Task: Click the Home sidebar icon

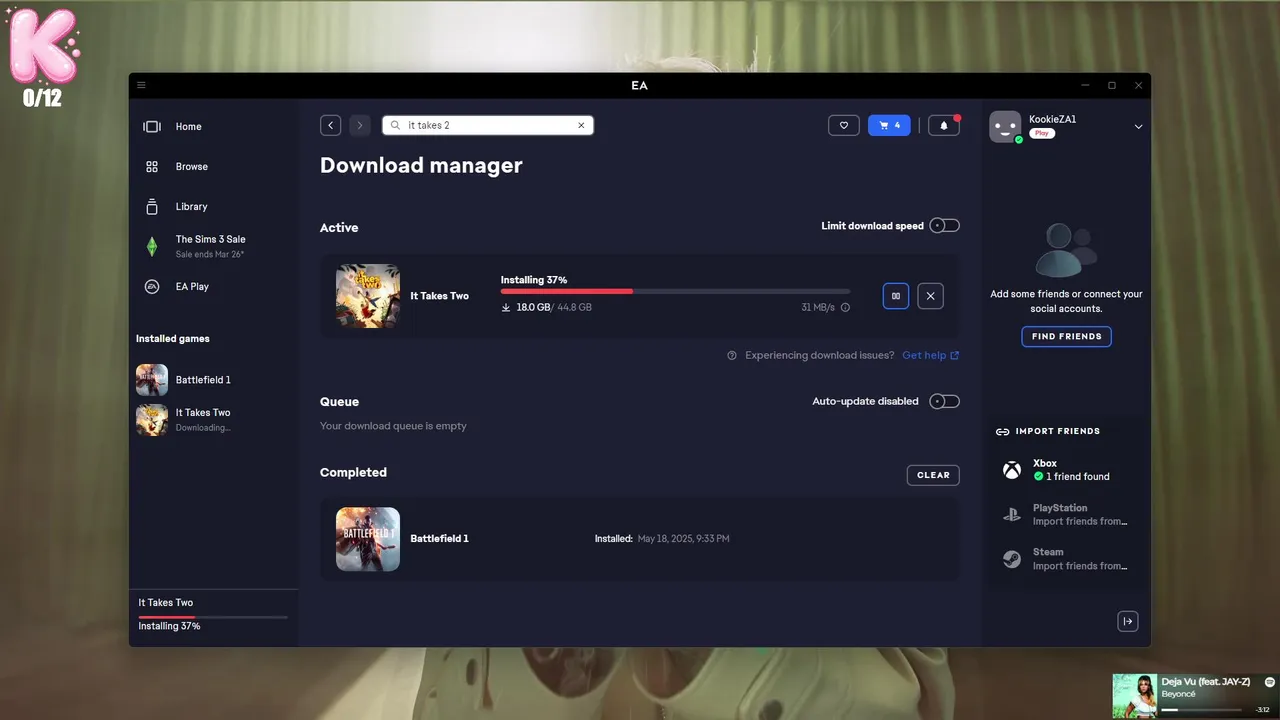Action: (x=152, y=127)
